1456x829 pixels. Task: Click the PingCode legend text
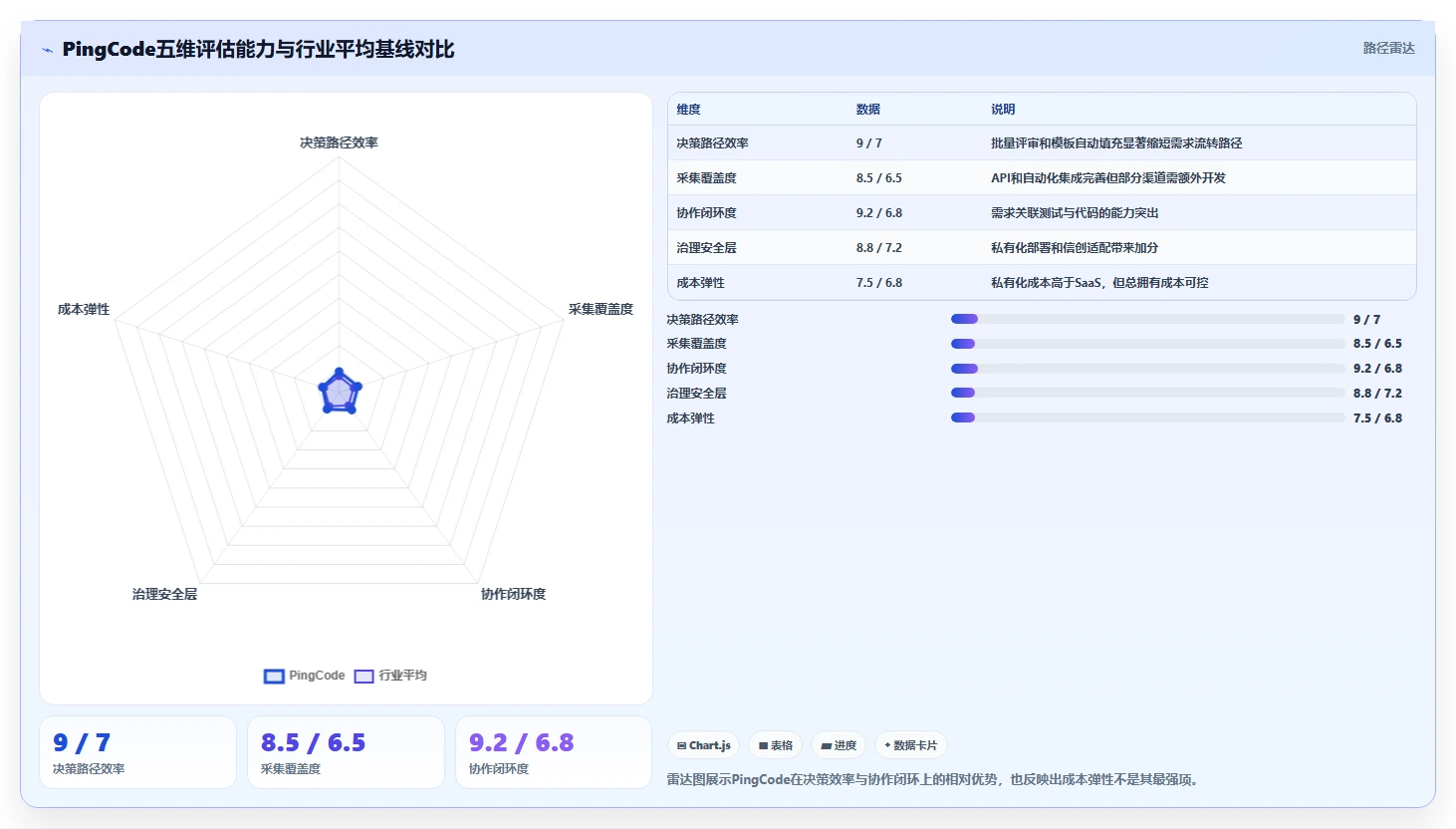(x=317, y=676)
